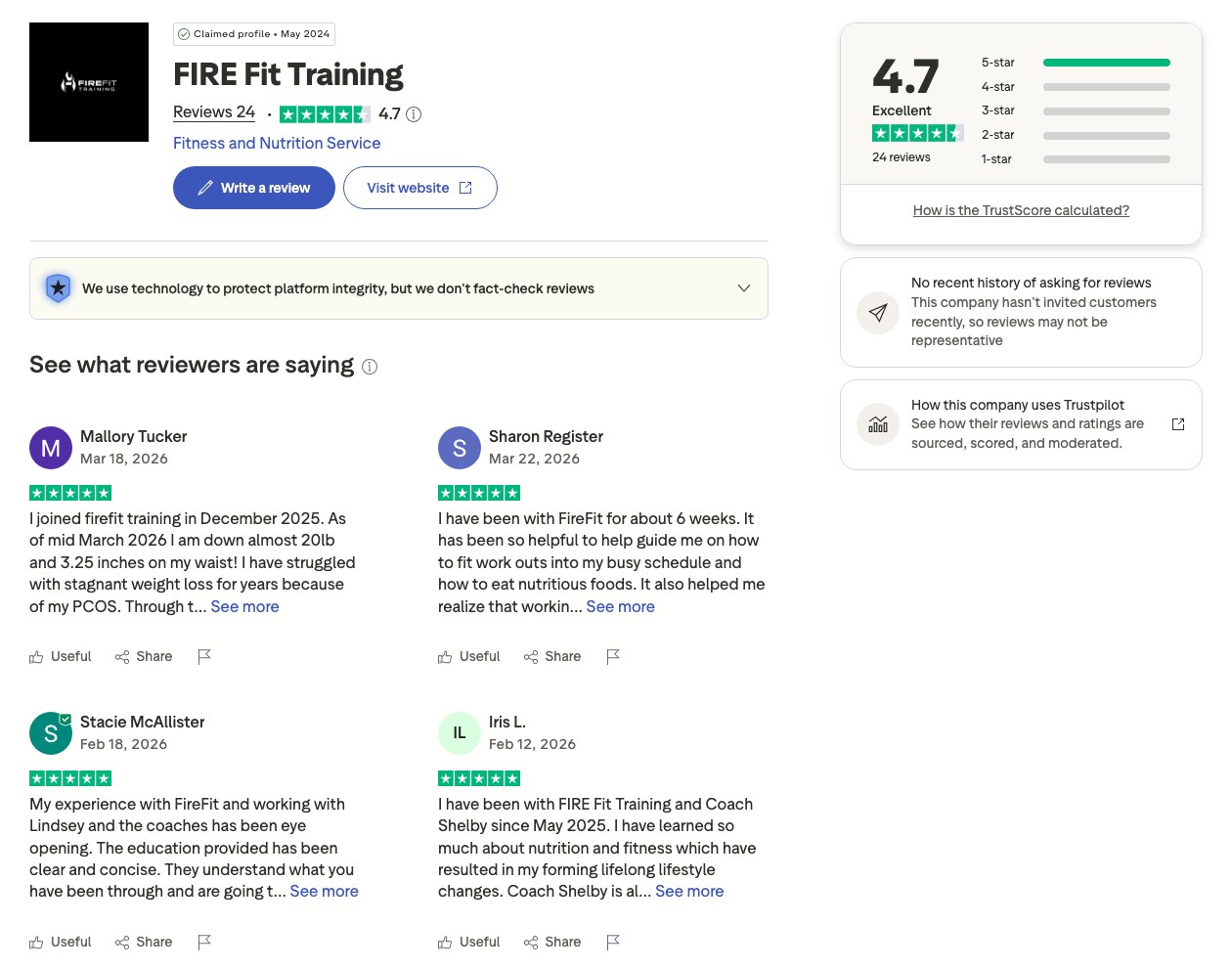The image size is (1232, 968).
Task: Click See more on Sharon Register's review
Action: (621, 606)
